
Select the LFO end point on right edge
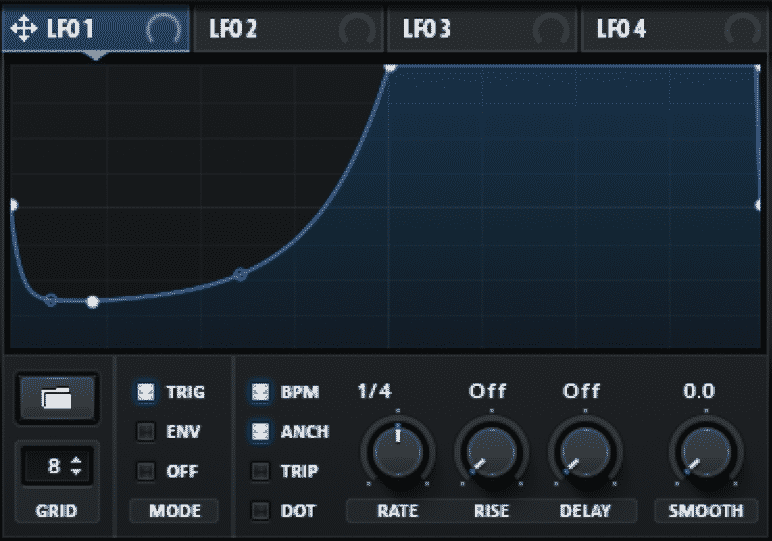pos(758,205)
